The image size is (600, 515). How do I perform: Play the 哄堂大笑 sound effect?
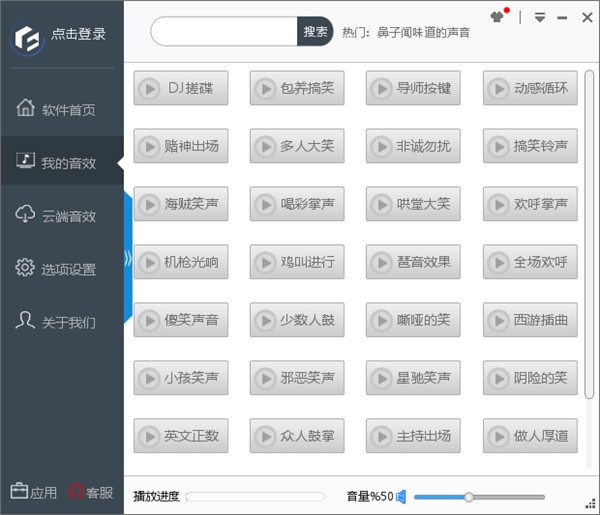click(413, 204)
